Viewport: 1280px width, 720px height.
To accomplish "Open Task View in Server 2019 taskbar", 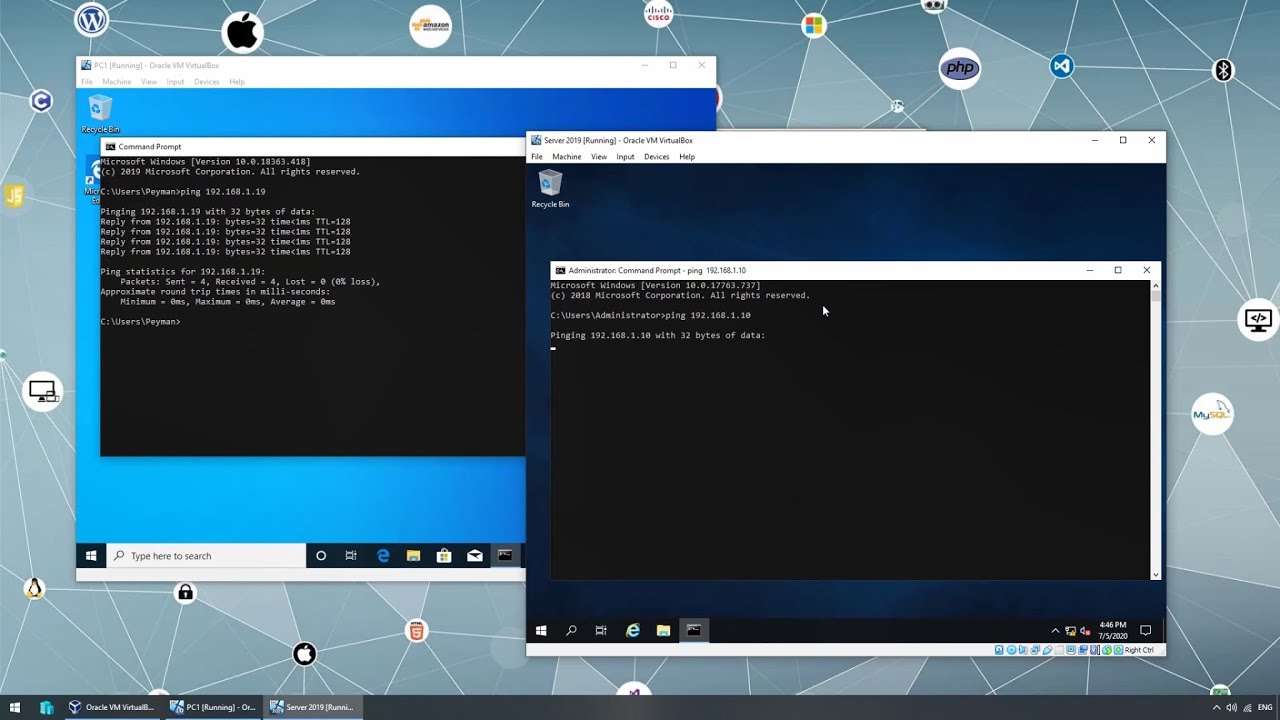I will (x=601, y=630).
